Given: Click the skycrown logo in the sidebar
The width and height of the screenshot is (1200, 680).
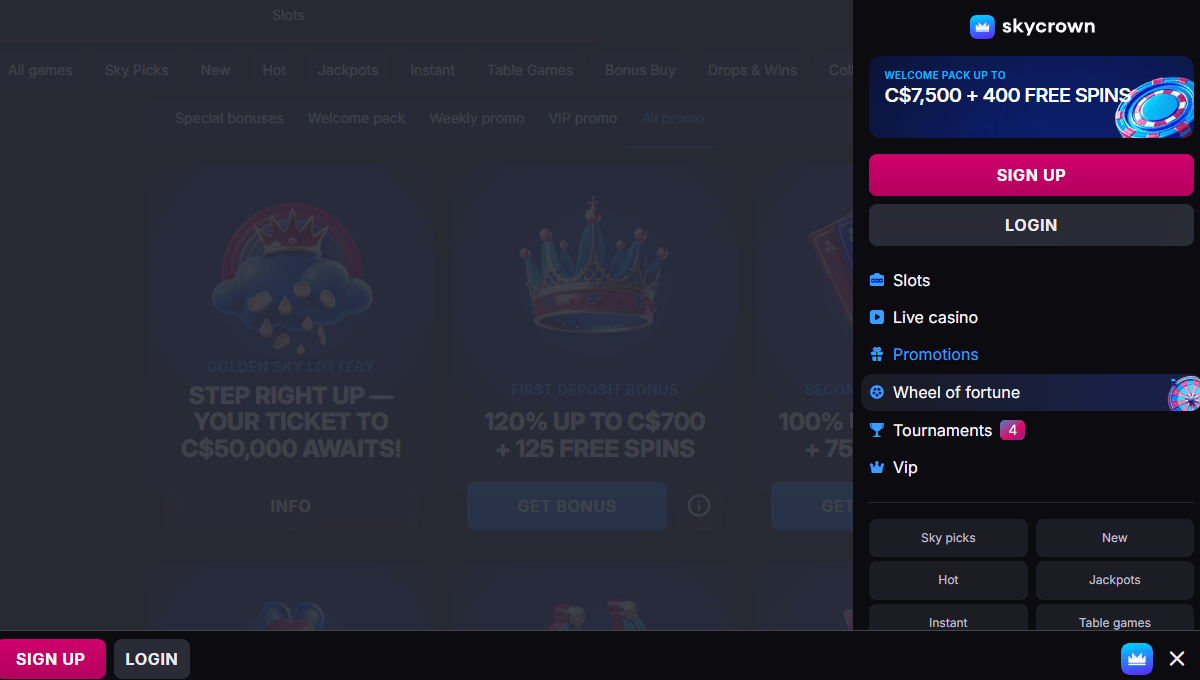Looking at the screenshot, I should [1032, 27].
